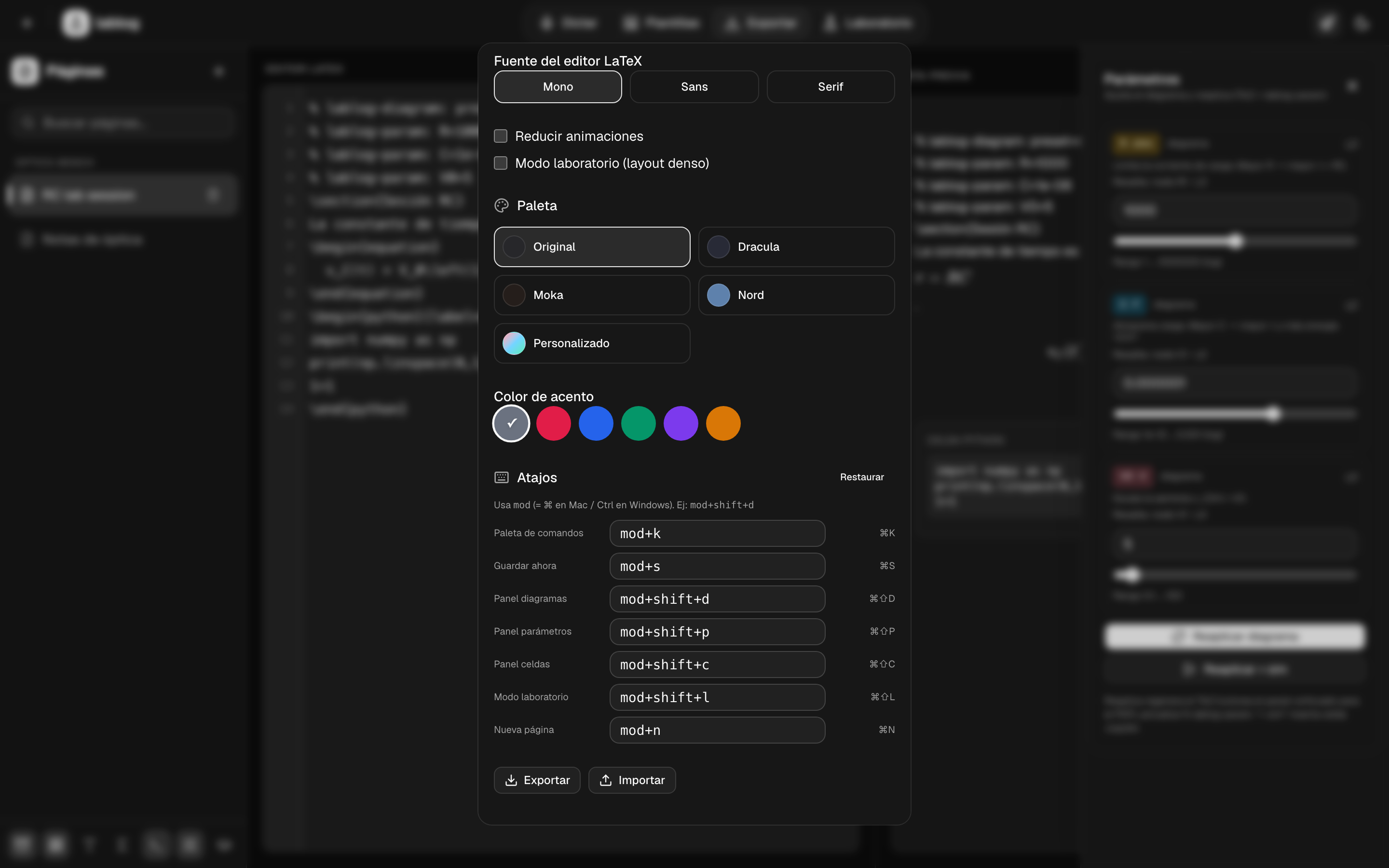This screenshot has height=868, width=1389.
Task: Pick the green accent color
Action: [638, 424]
